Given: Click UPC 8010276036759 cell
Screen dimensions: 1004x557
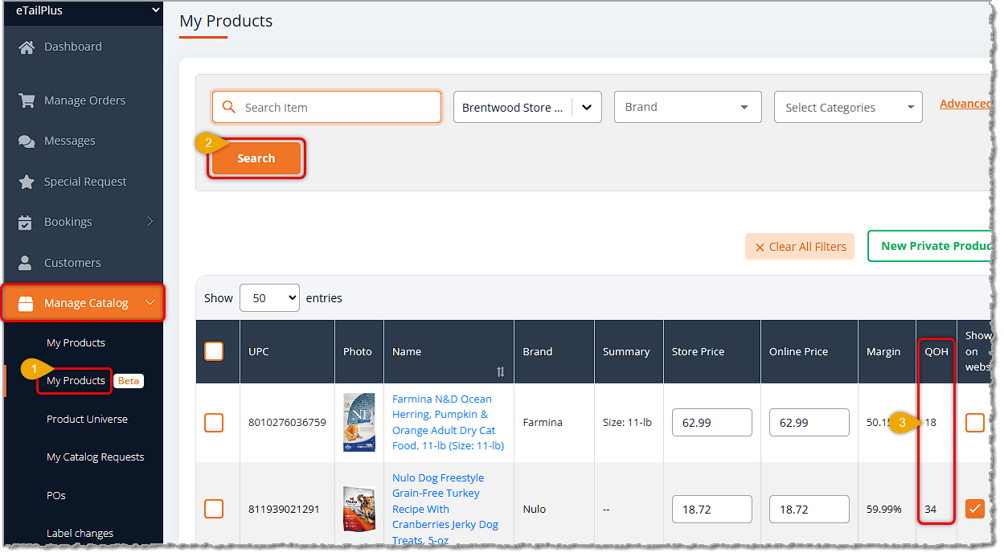Looking at the screenshot, I should (287, 423).
